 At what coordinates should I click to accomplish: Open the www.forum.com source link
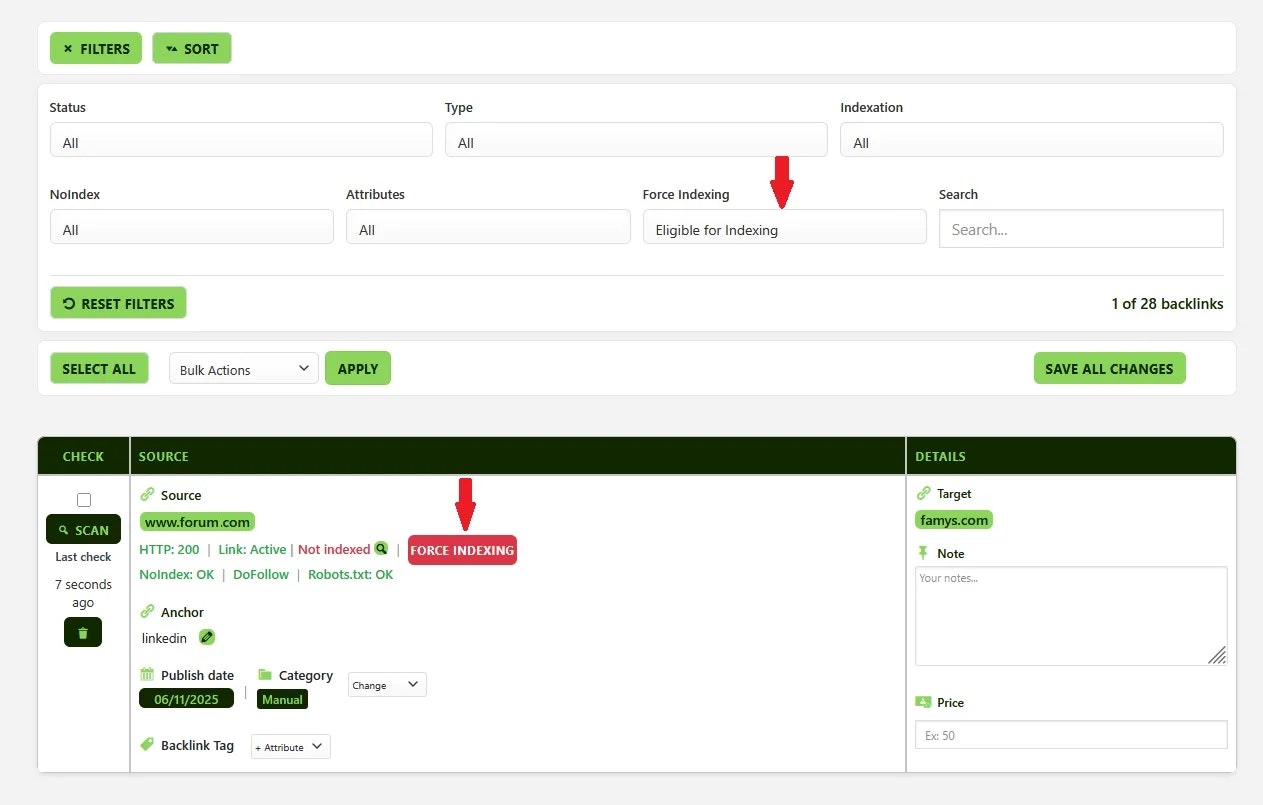click(196, 521)
